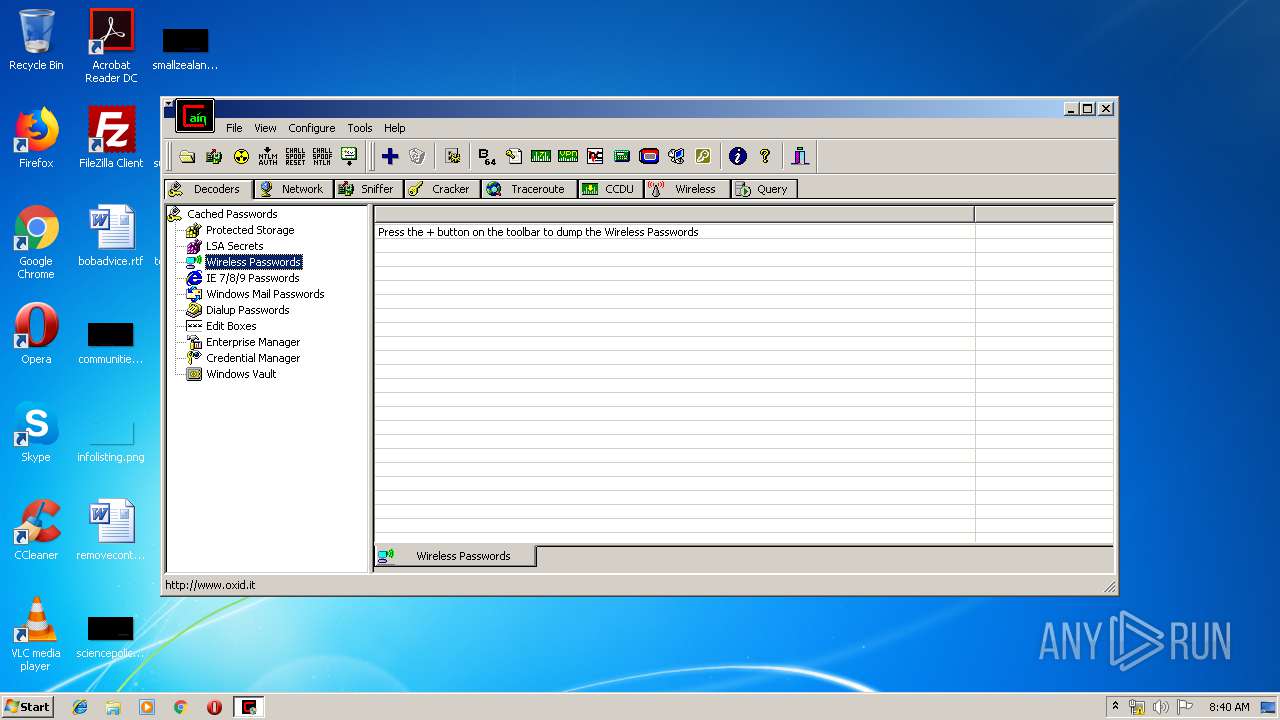This screenshot has width=1280, height=720.
Task: Click the CHALL SPOOF RESET toolbar icon
Action: 295,156
